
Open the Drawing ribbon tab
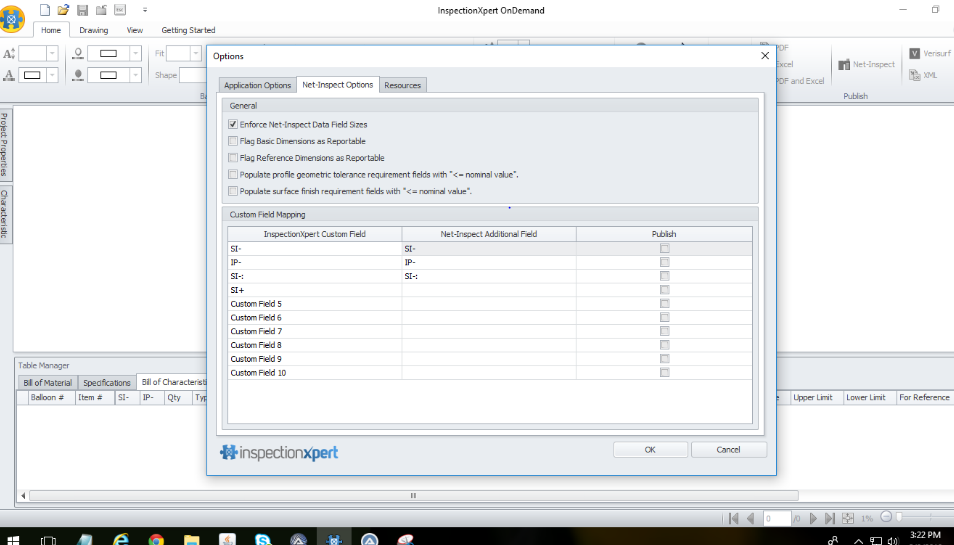click(94, 30)
